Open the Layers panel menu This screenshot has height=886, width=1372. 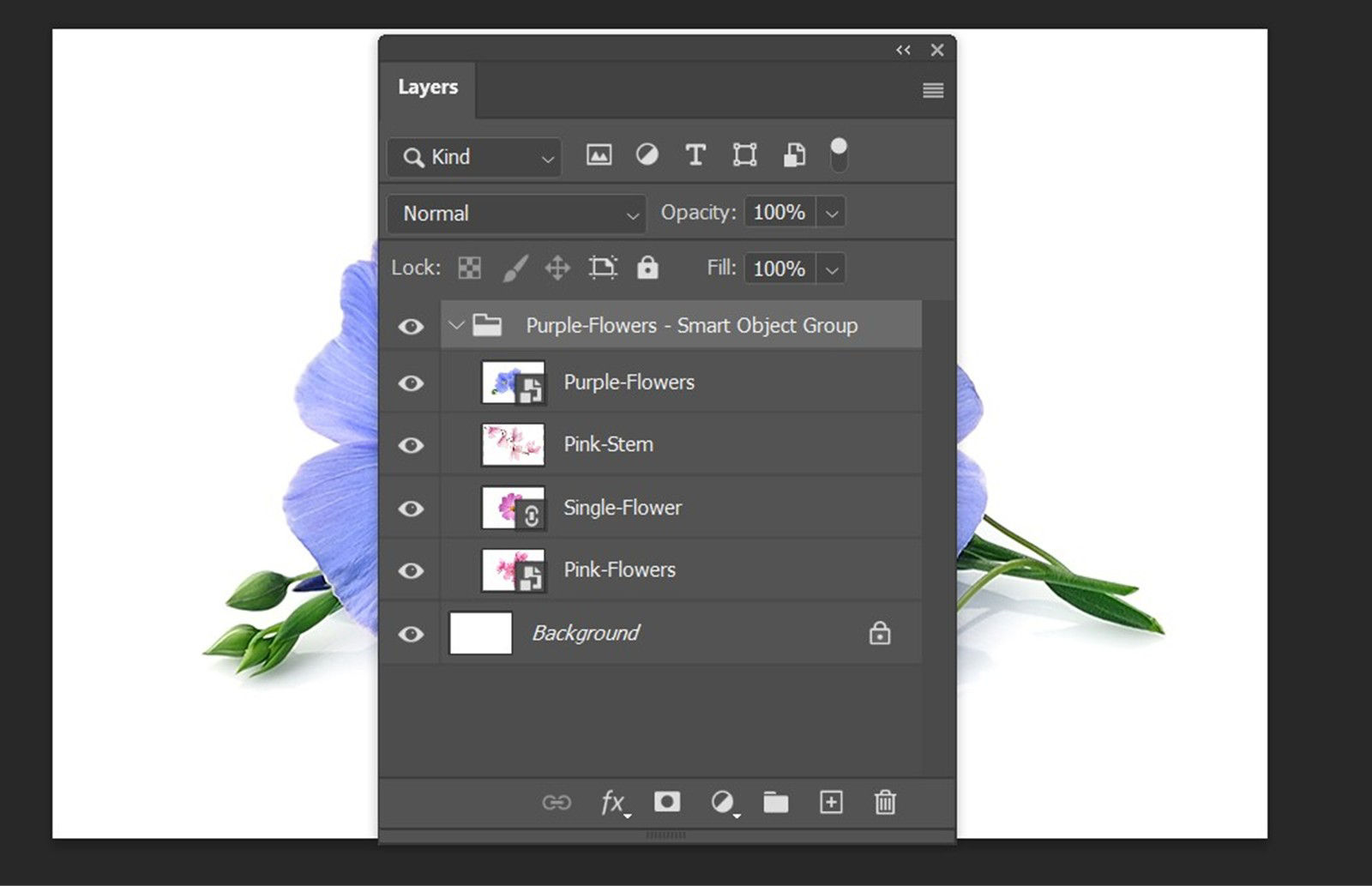click(x=933, y=90)
